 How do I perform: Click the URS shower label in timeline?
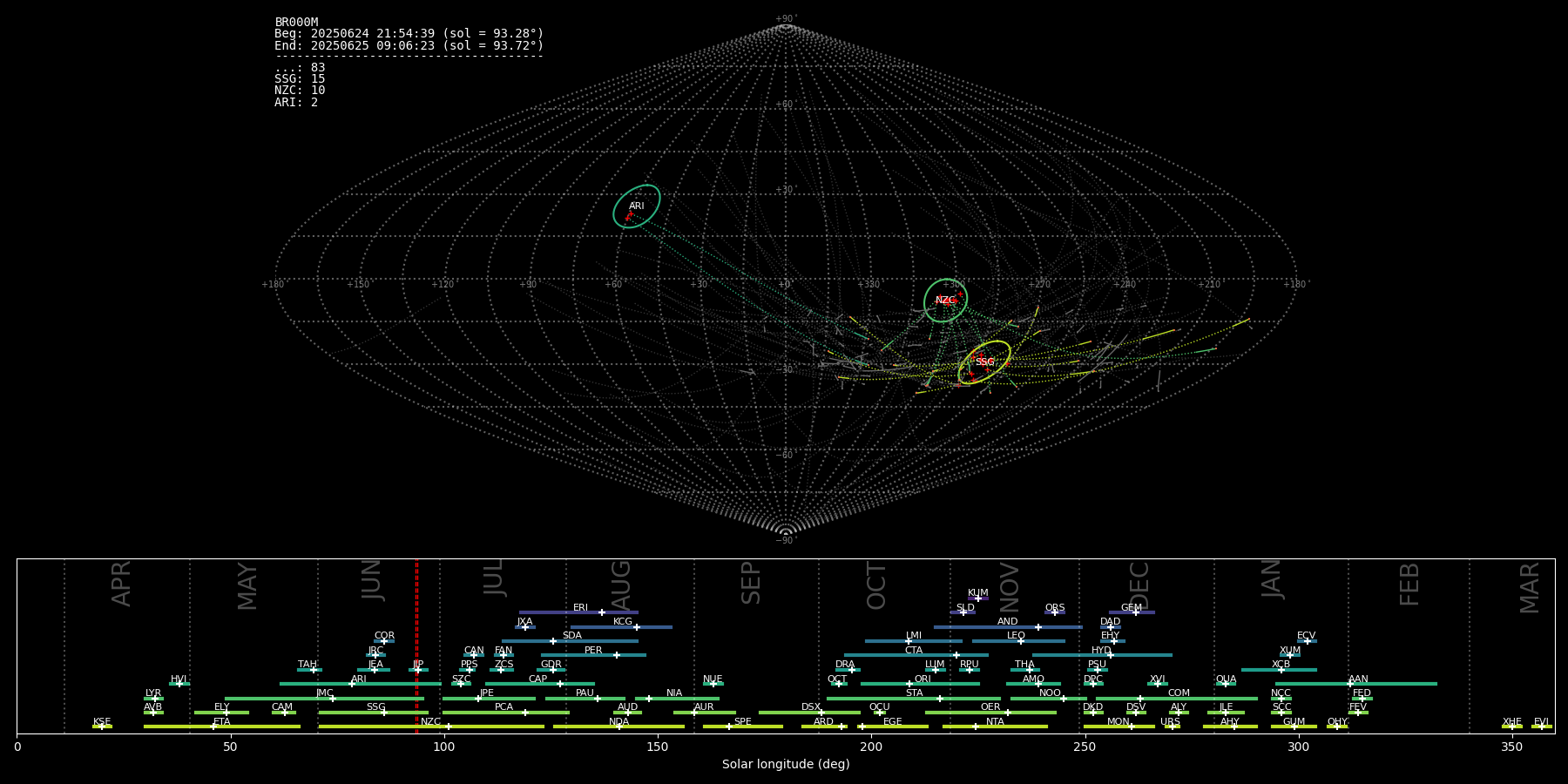click(1170, 722)
